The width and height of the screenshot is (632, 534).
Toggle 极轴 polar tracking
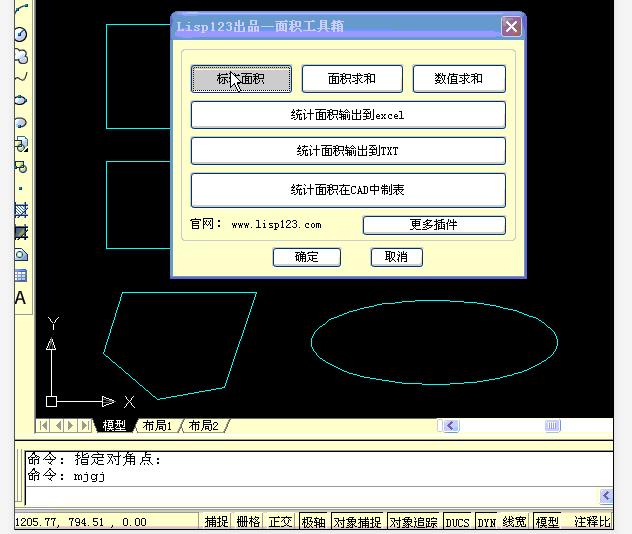[314, 522]
